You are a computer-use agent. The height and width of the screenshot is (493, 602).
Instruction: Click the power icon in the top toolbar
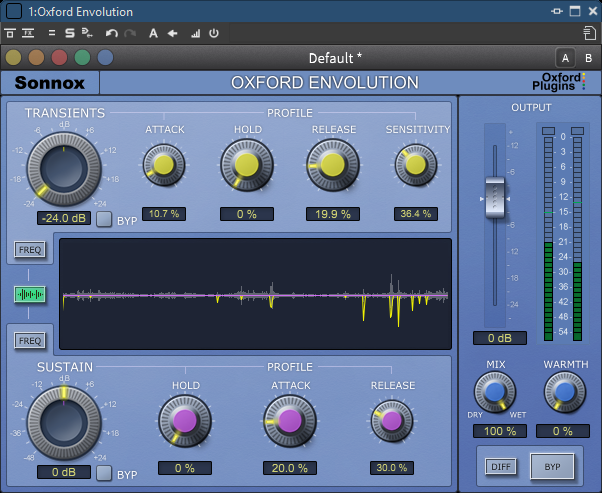click(214, 33)
